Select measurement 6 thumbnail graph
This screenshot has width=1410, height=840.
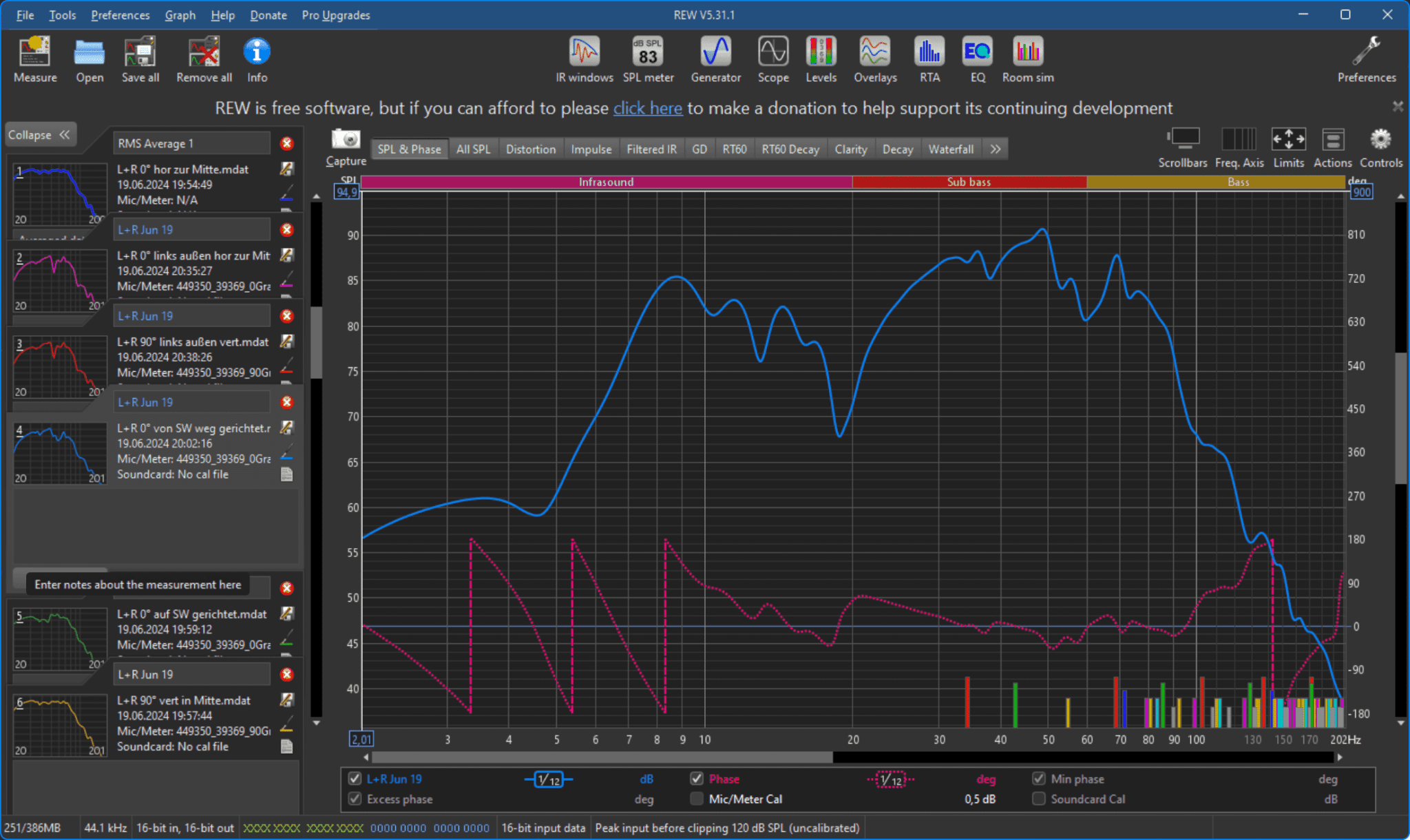click(60, 725)
